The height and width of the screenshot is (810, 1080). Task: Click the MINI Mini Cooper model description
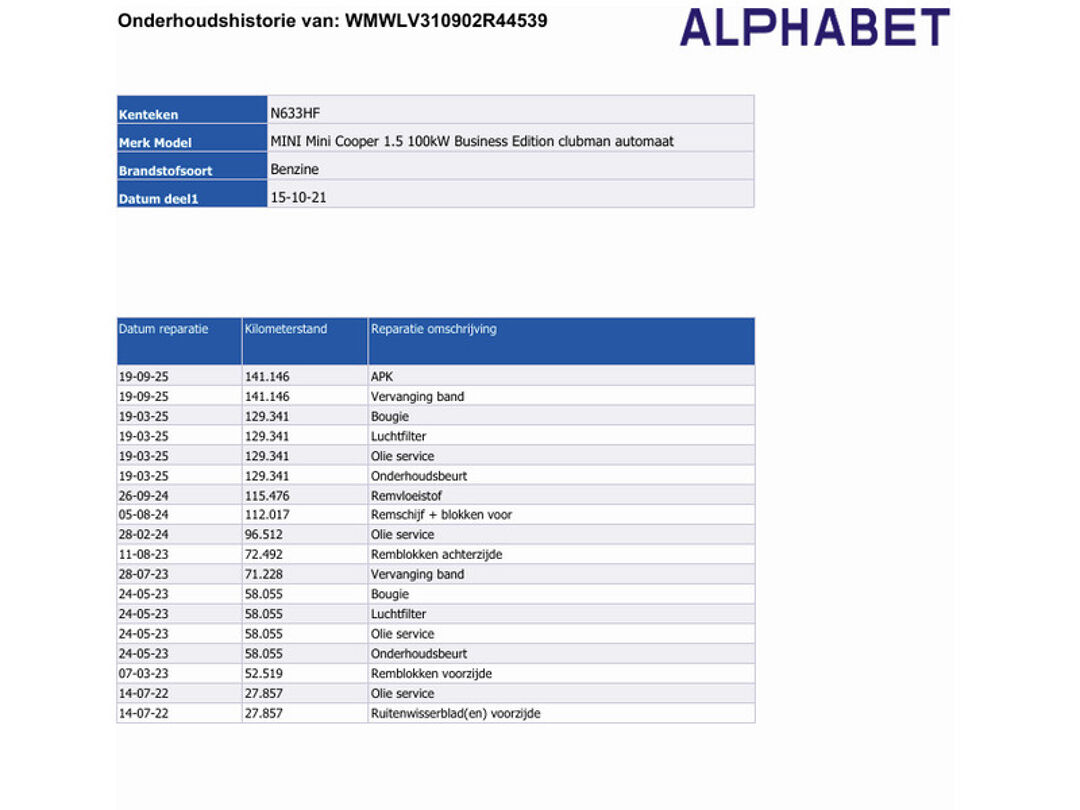[x=472, y=141]
